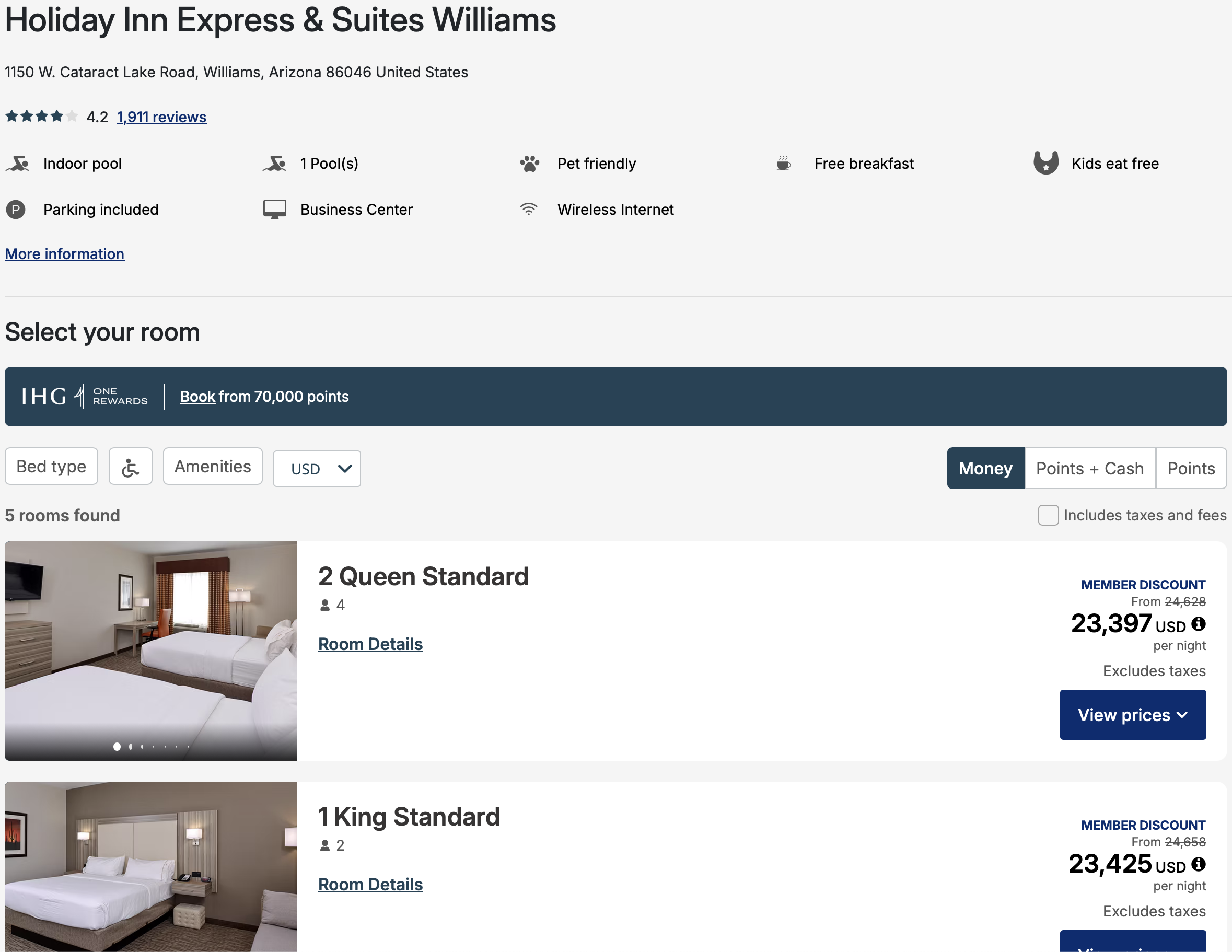The height and width of the screenshot is (952, 1232).
Task: Click the Business Center monitor icon
Action: coord(275,209)
